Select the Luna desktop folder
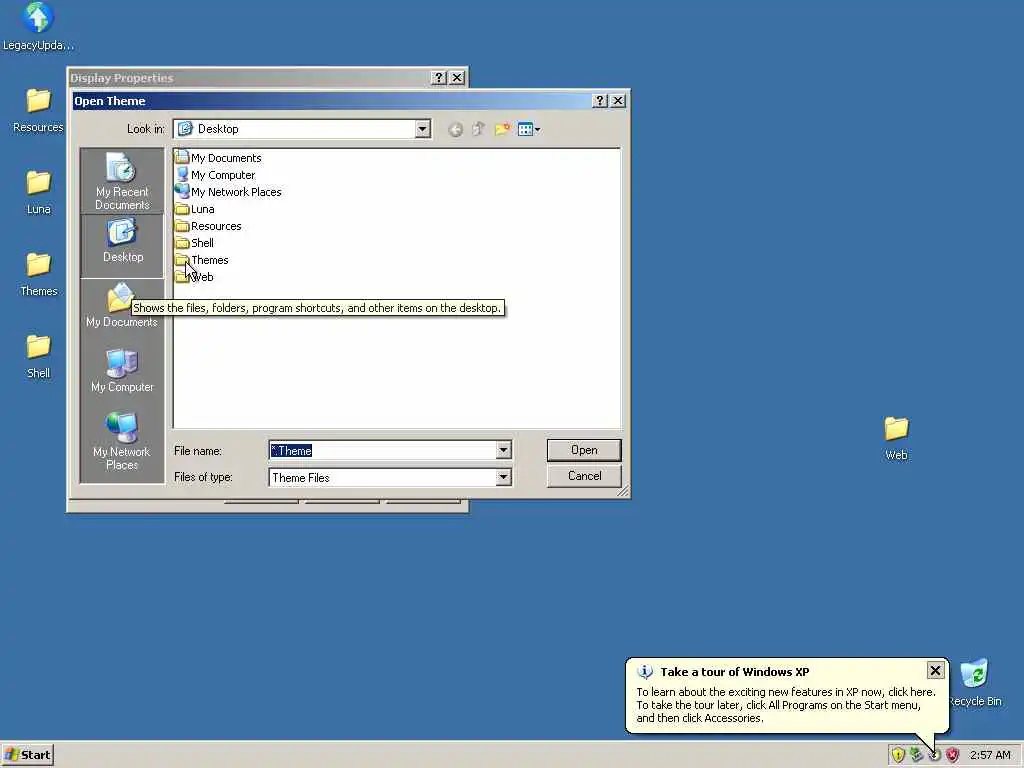Screen dimensions: 1024x768 [38, 193]
